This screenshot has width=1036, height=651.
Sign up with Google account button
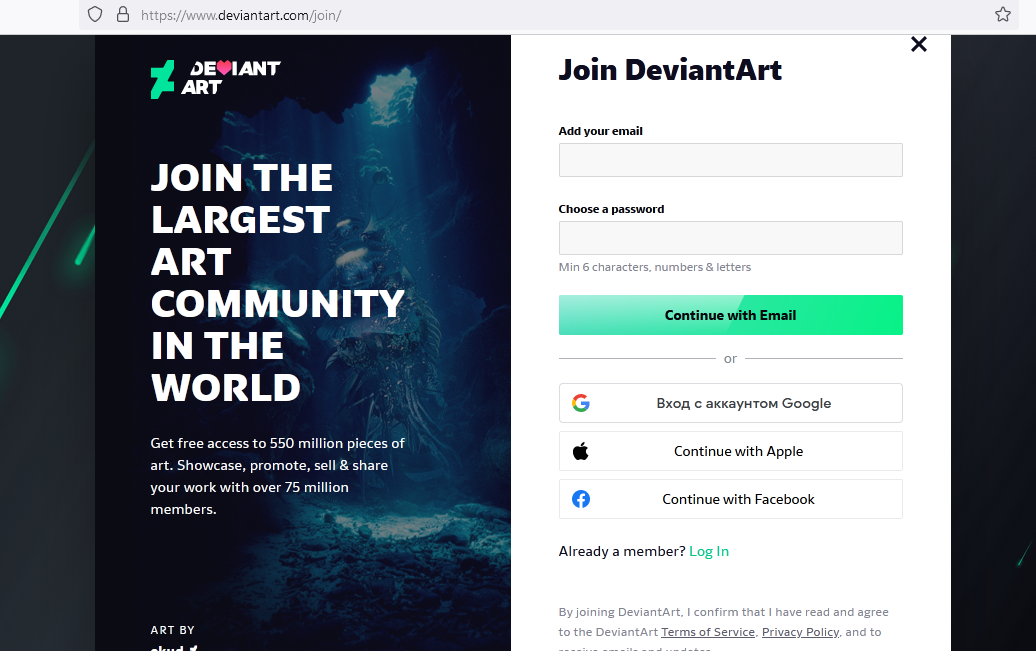730,403
